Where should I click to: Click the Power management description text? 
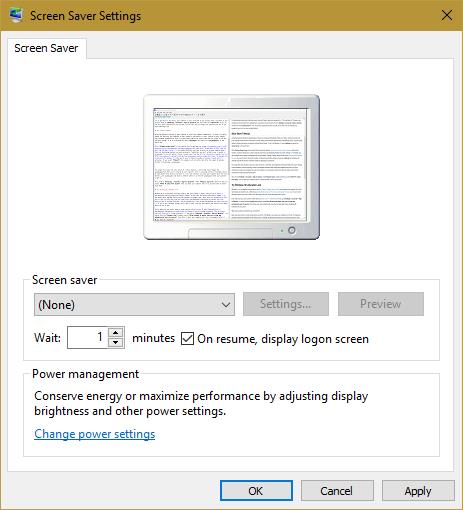coord(201,403)
